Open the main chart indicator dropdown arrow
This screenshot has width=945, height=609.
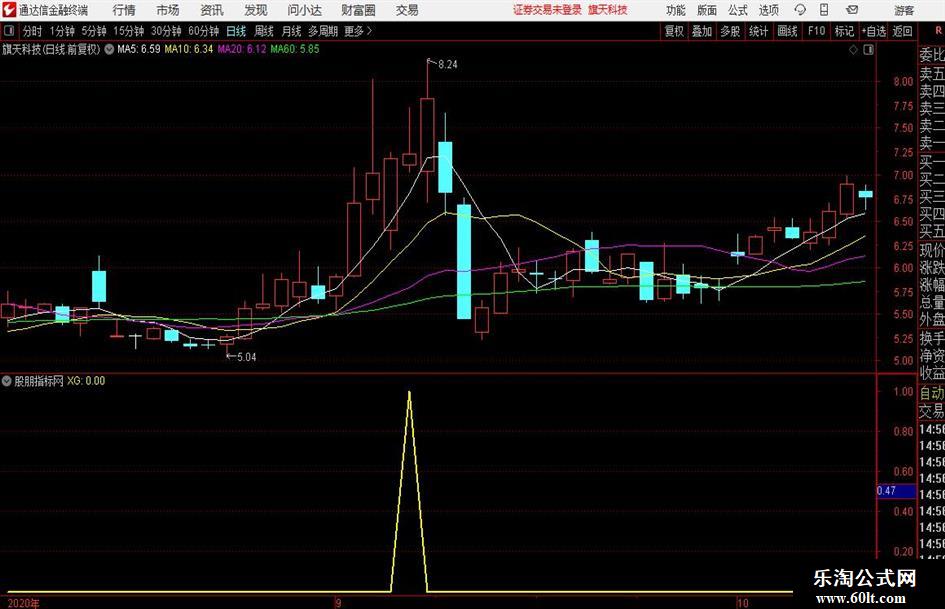coord(109,49)
